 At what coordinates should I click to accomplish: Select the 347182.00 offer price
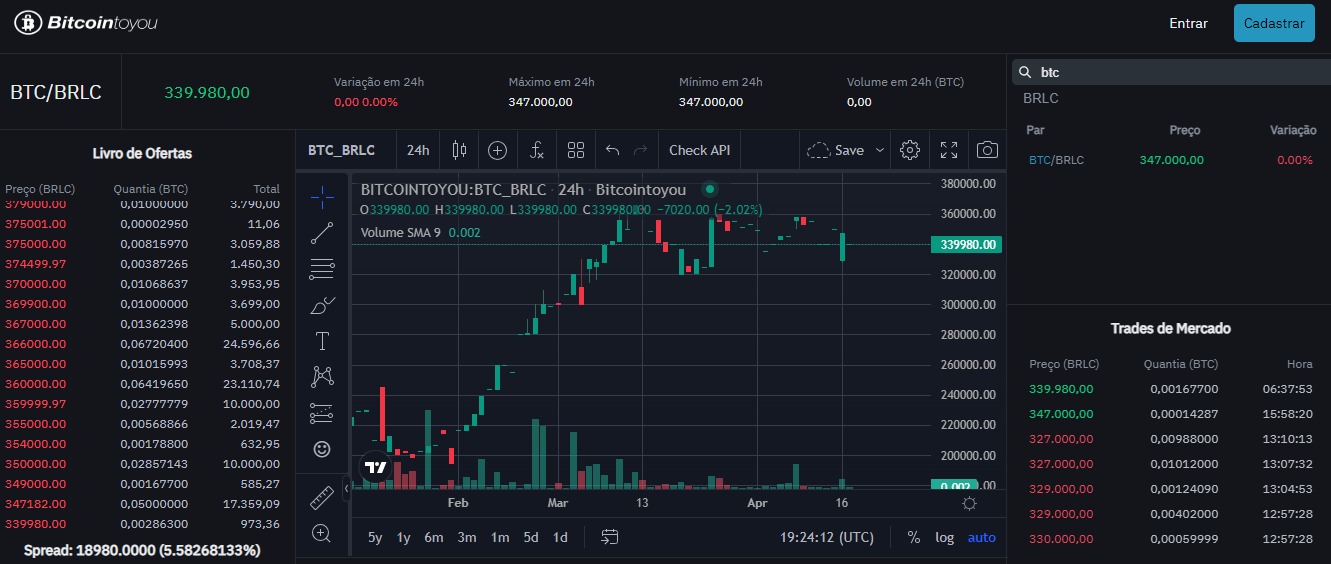pyautogui.click(x=35, y=504)
